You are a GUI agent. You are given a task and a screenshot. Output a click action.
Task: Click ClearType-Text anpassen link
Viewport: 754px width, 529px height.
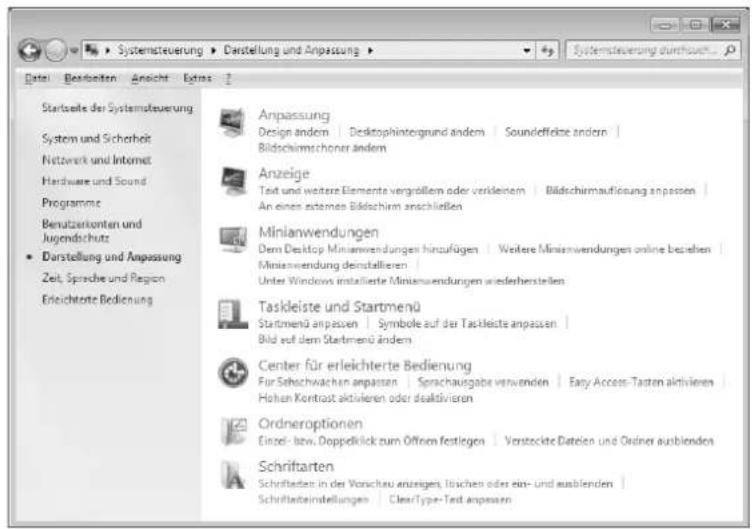450,500
